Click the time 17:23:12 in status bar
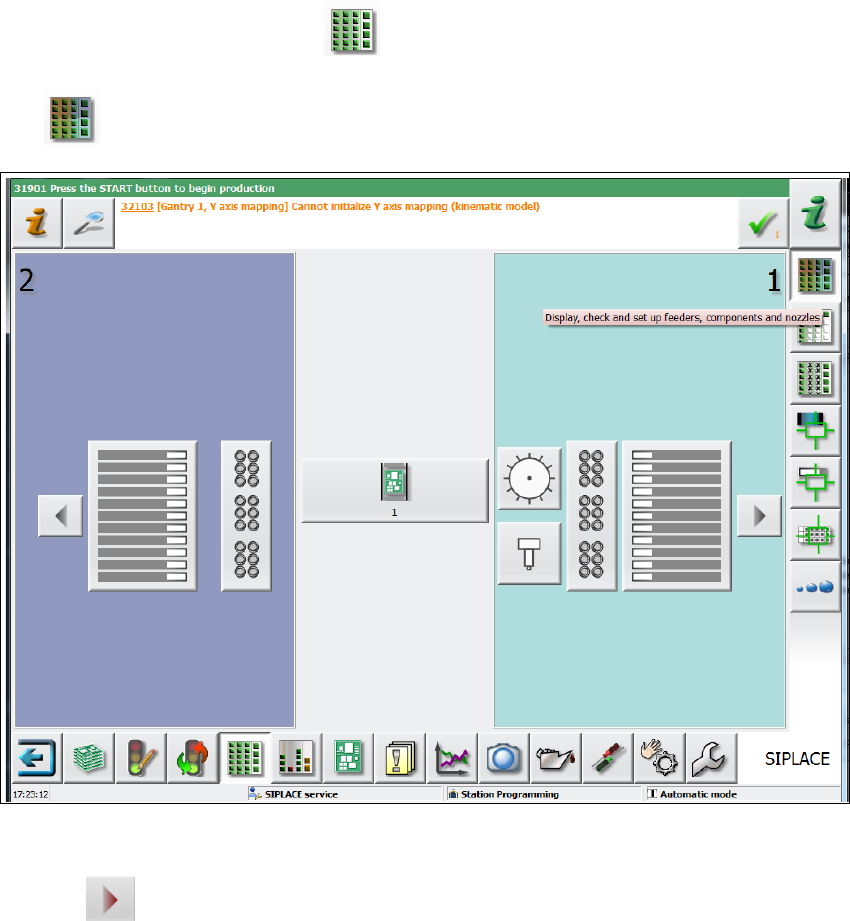This screenshot has width=850, height=921. coord(31,794)
